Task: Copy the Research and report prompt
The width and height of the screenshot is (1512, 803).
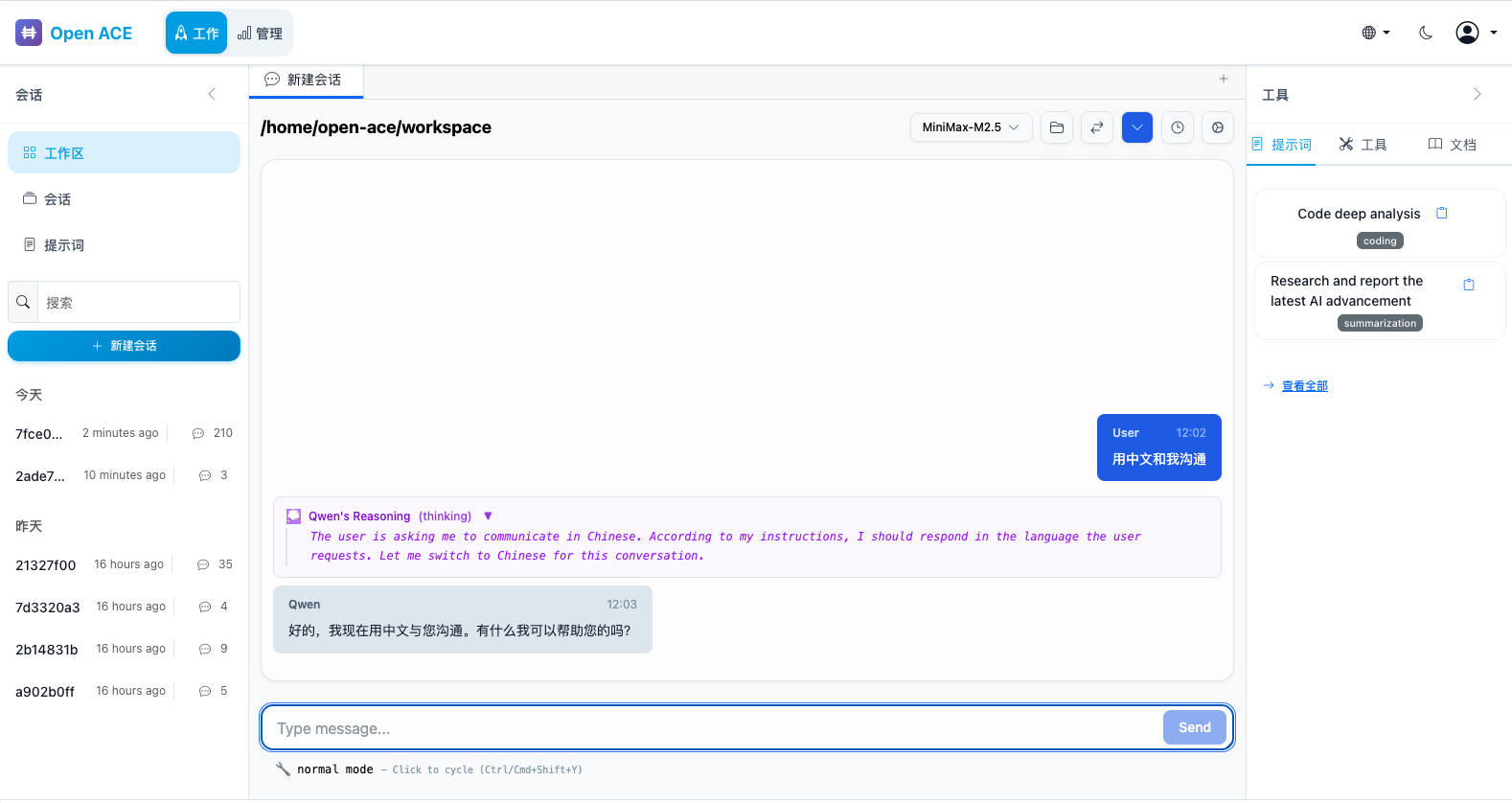Action: [x=1469, y=285]
